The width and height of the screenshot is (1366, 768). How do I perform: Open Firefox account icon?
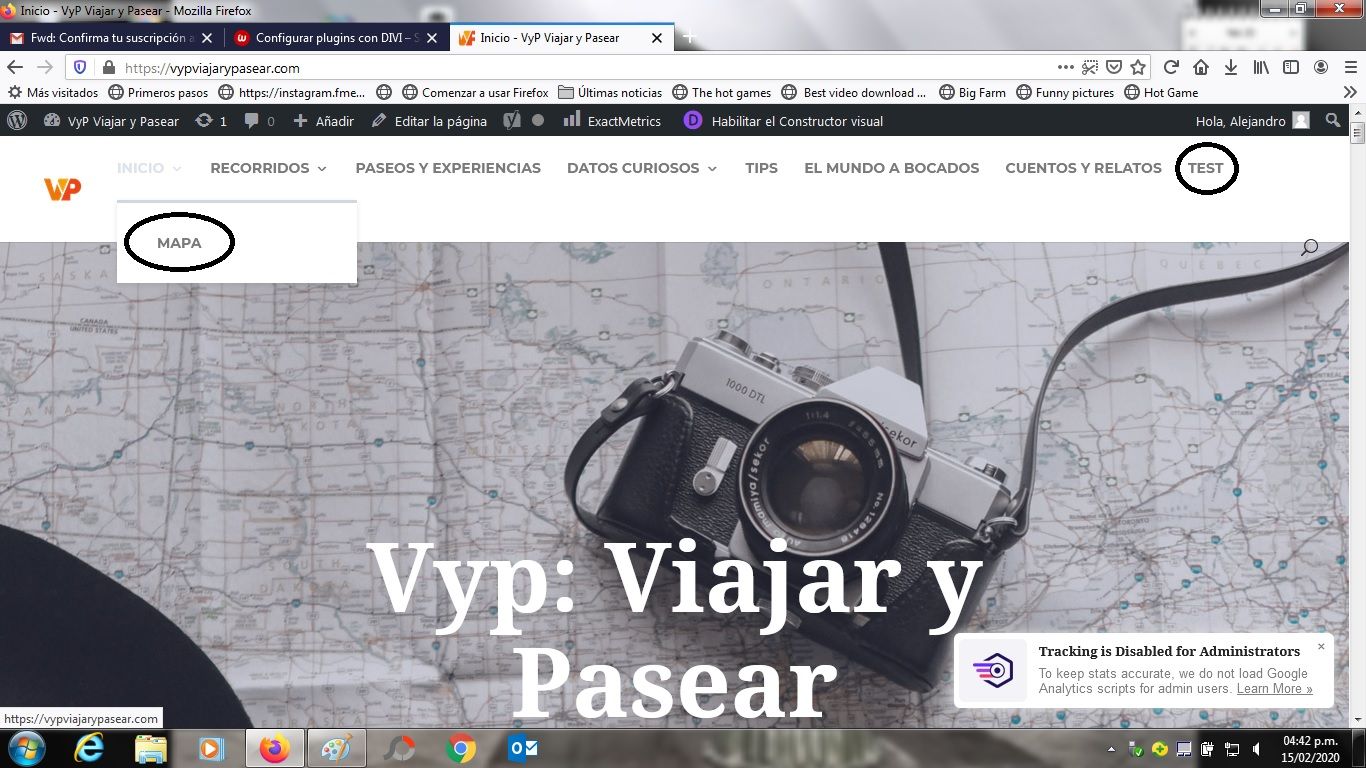[1321, 67]
